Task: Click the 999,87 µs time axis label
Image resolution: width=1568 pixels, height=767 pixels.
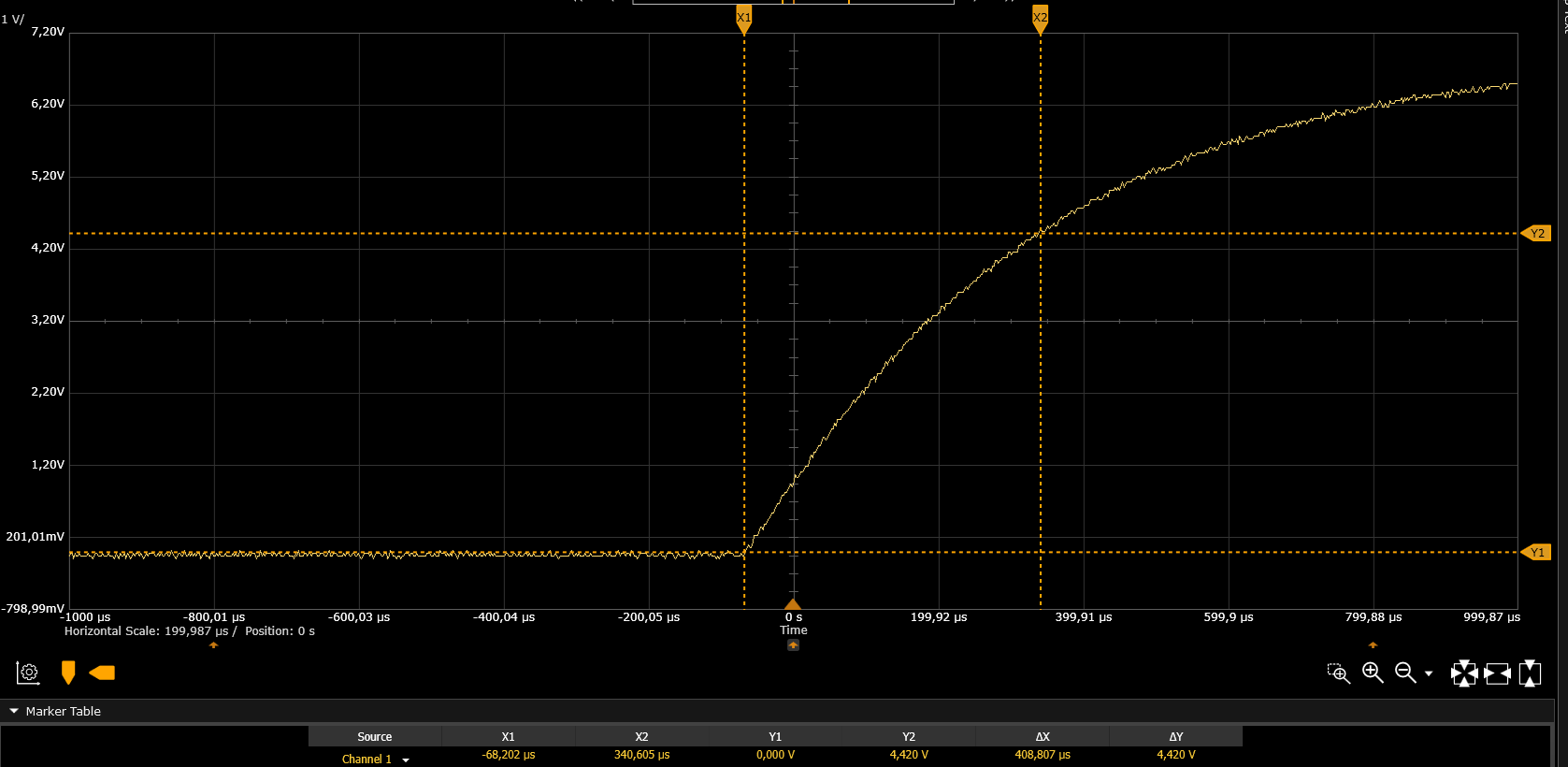Action: tap(1491, 617)
